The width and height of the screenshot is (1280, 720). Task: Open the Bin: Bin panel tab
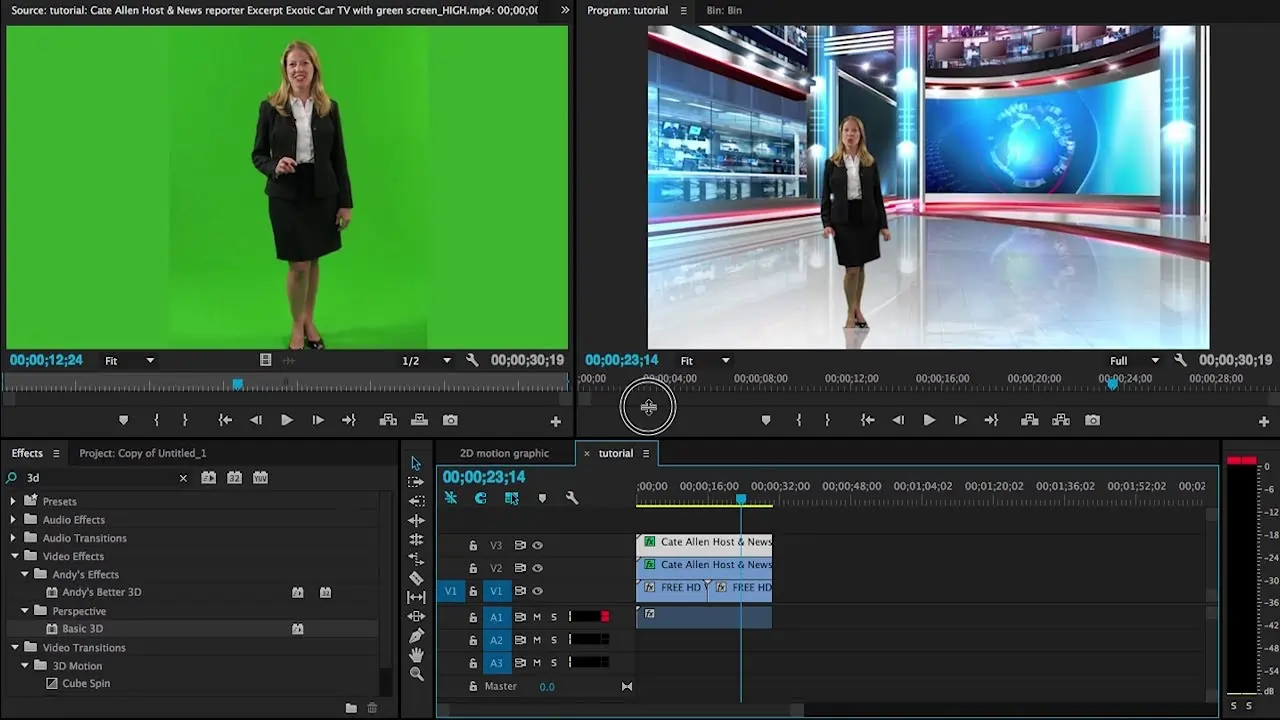(x=724, y=10)
